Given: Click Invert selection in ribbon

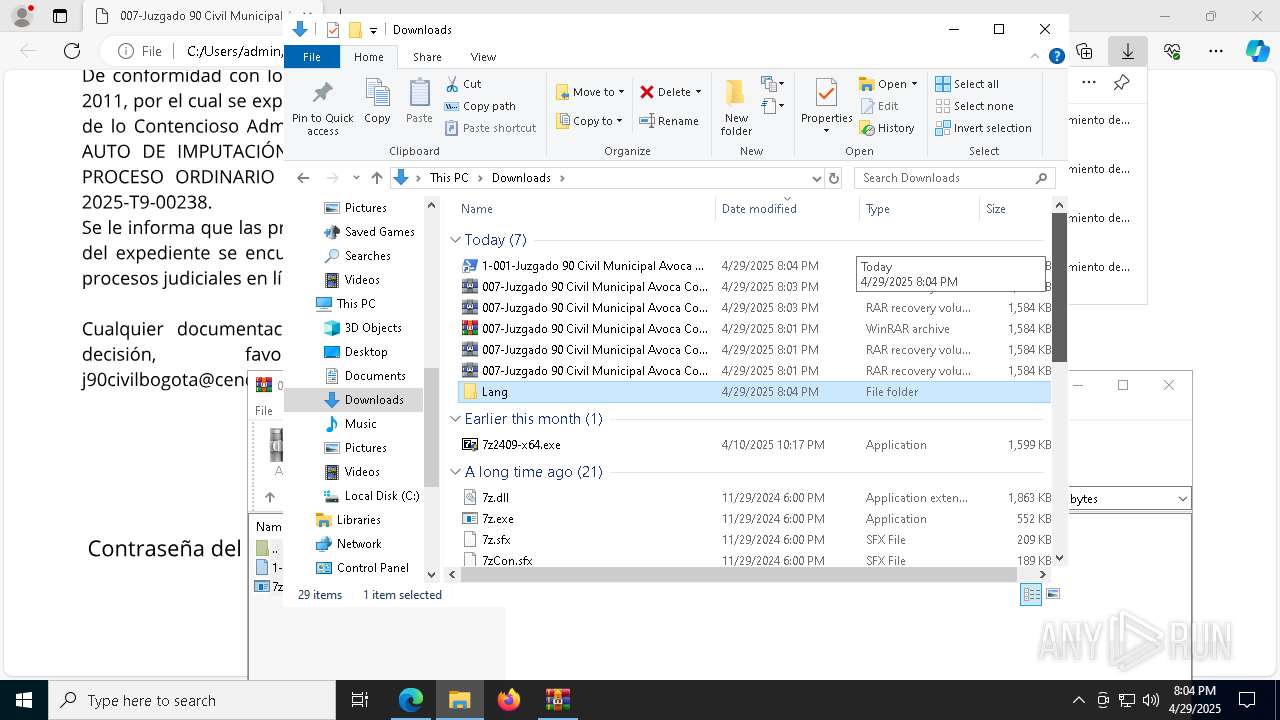Looking at the screenshot, I should tap(984, 128).
